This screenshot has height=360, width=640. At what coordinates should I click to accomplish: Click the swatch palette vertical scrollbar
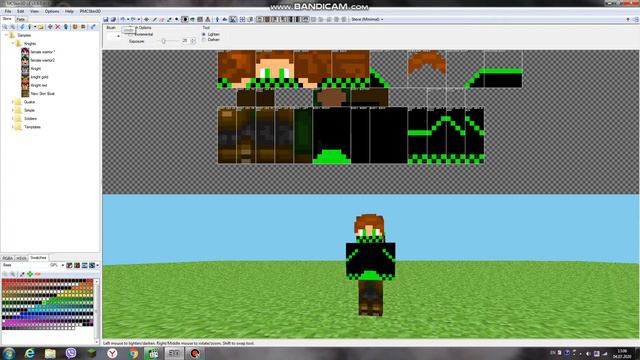tap(96, 310)
